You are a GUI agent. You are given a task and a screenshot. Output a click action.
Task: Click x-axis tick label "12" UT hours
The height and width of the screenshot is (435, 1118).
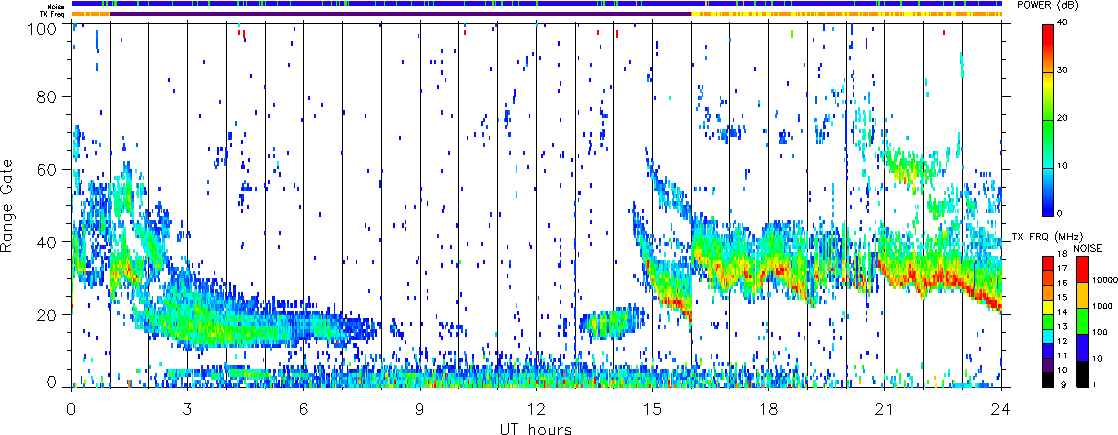(x=536, y=409)
